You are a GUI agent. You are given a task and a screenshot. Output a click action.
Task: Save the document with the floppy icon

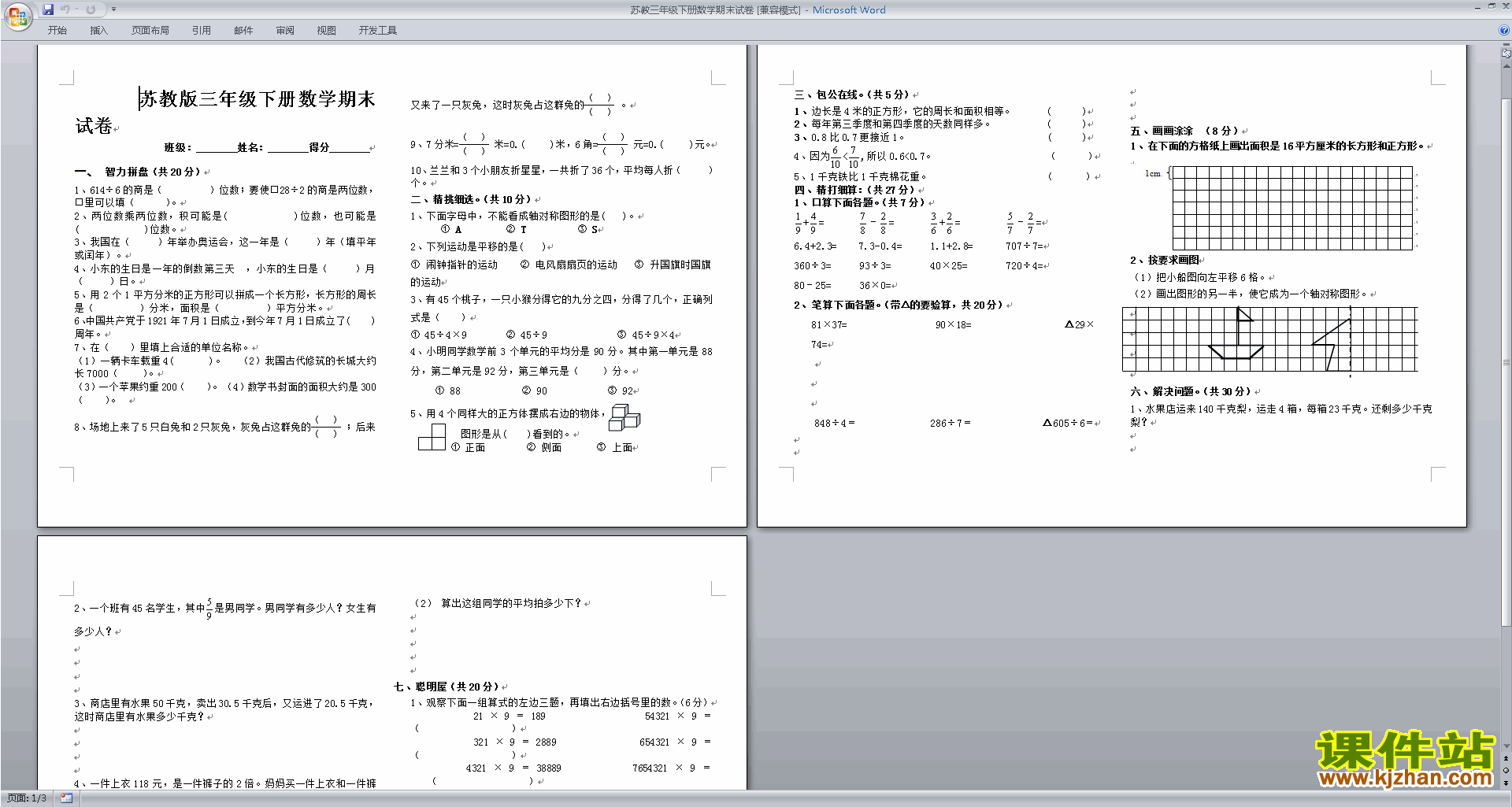pyautogui.click(x=48, y=9)
